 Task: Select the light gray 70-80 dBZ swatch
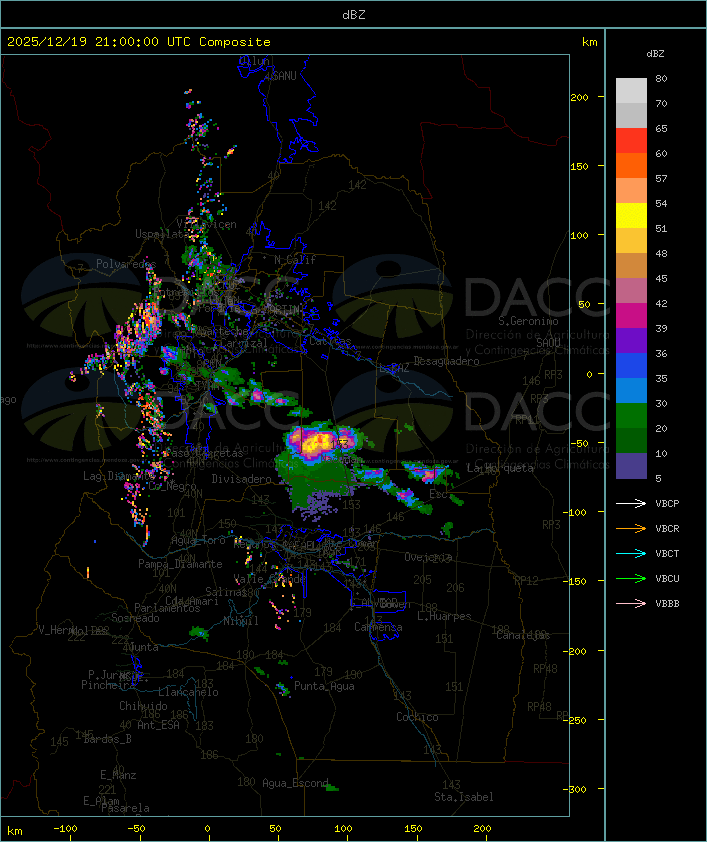coord(631,90)
